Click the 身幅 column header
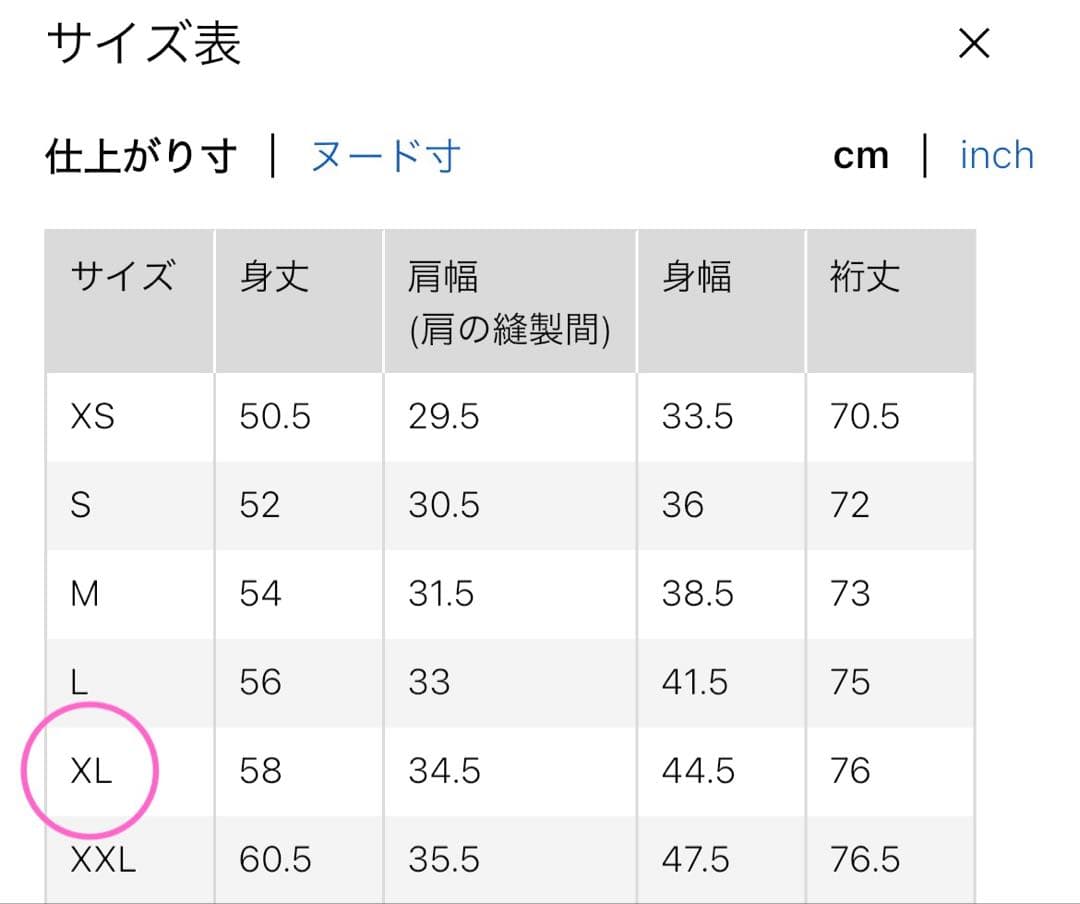This screenshot has height=904, width=1080. (x=696, y=277)
